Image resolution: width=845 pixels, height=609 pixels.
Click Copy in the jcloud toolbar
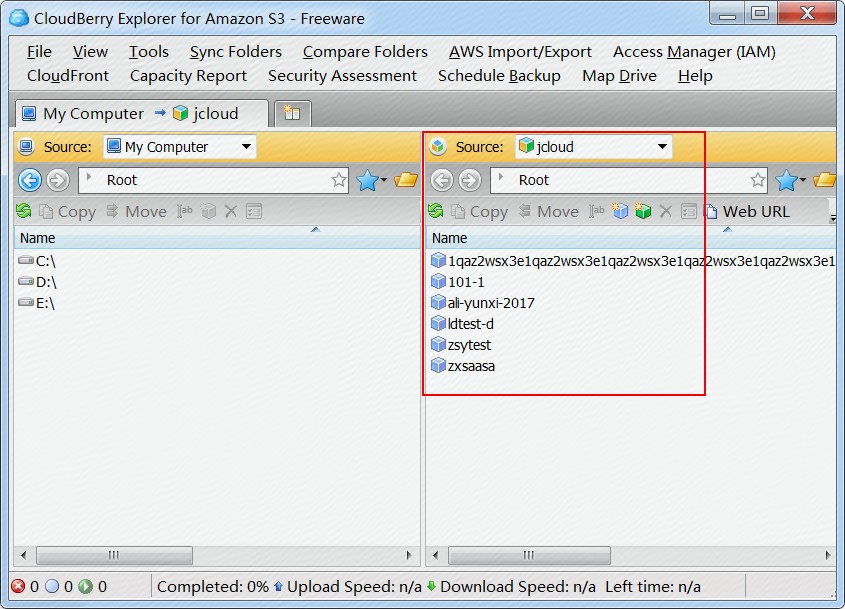(480, 211)
